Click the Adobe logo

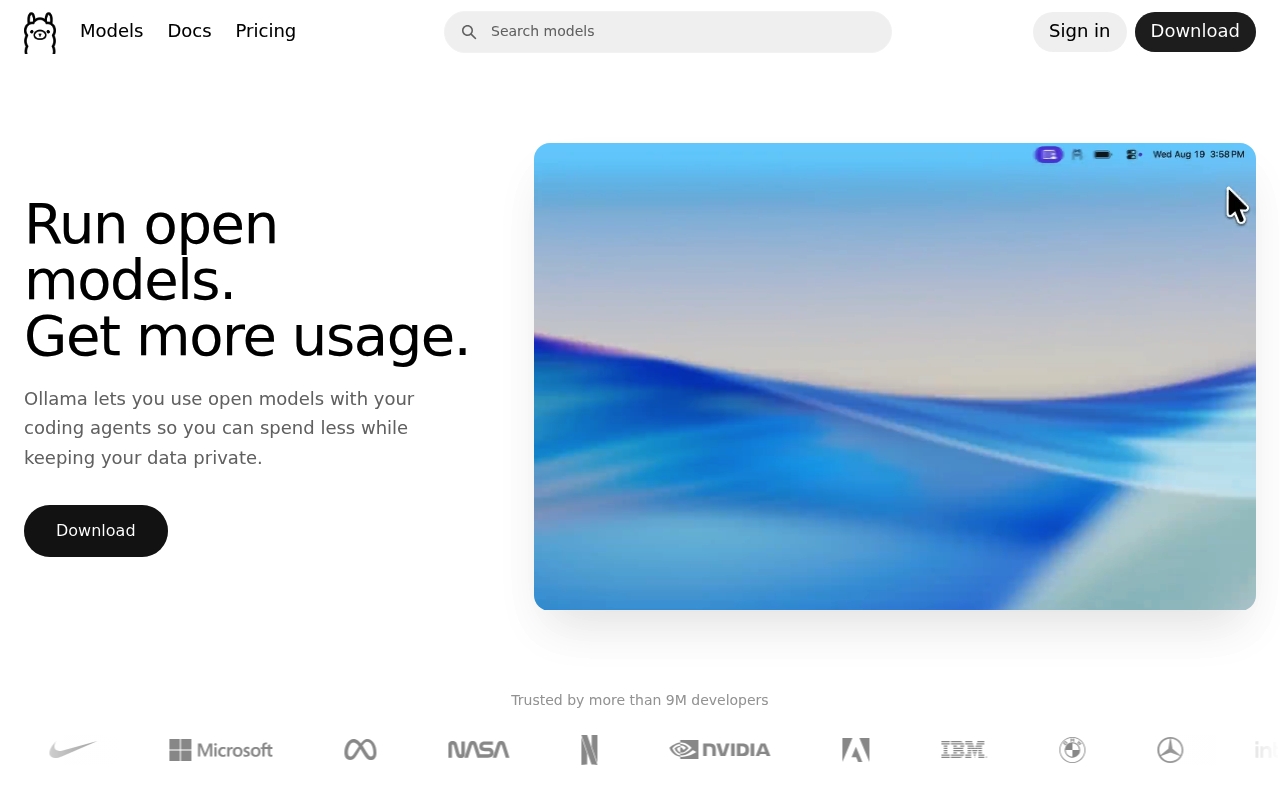click(856, 750)
